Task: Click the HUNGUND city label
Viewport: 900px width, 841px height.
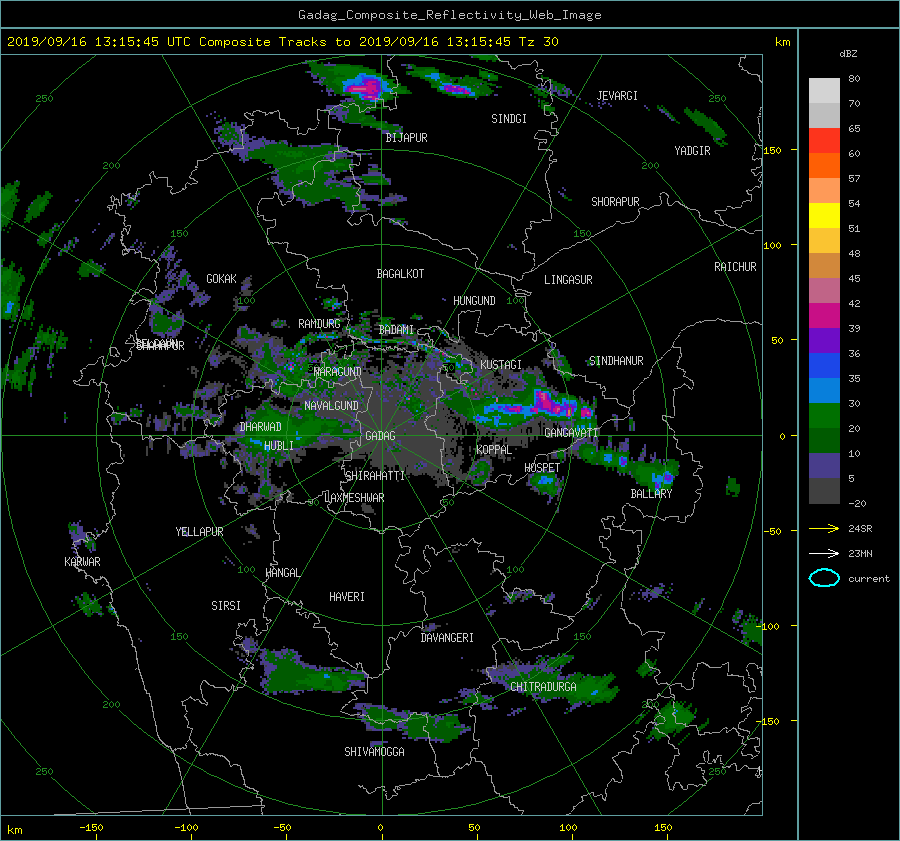Action: (x=474, y=301)
